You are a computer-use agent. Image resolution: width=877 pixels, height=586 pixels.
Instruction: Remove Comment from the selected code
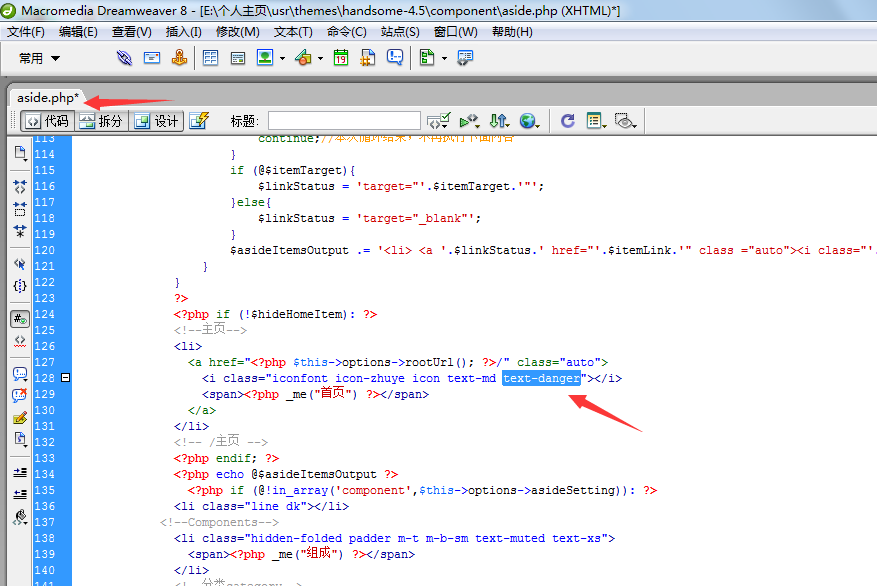click(20, 395)
